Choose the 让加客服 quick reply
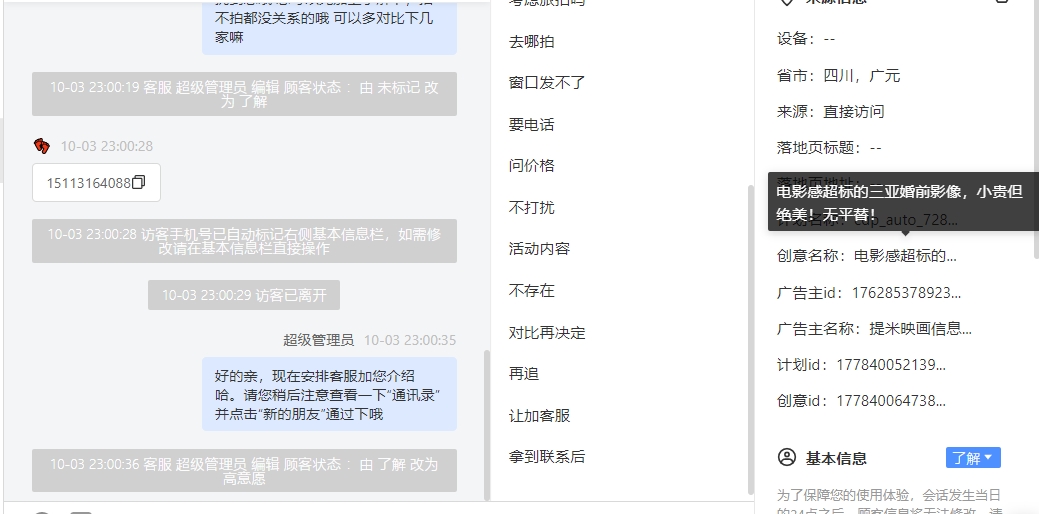Viewport: 1039px width, 514px height. 539,416
